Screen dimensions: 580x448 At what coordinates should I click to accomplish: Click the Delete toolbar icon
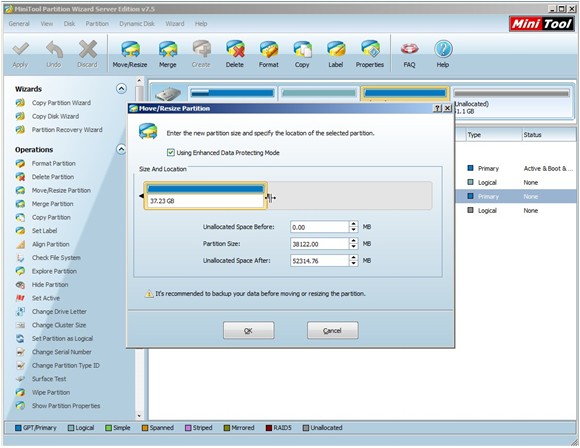(x=235, y=50)
